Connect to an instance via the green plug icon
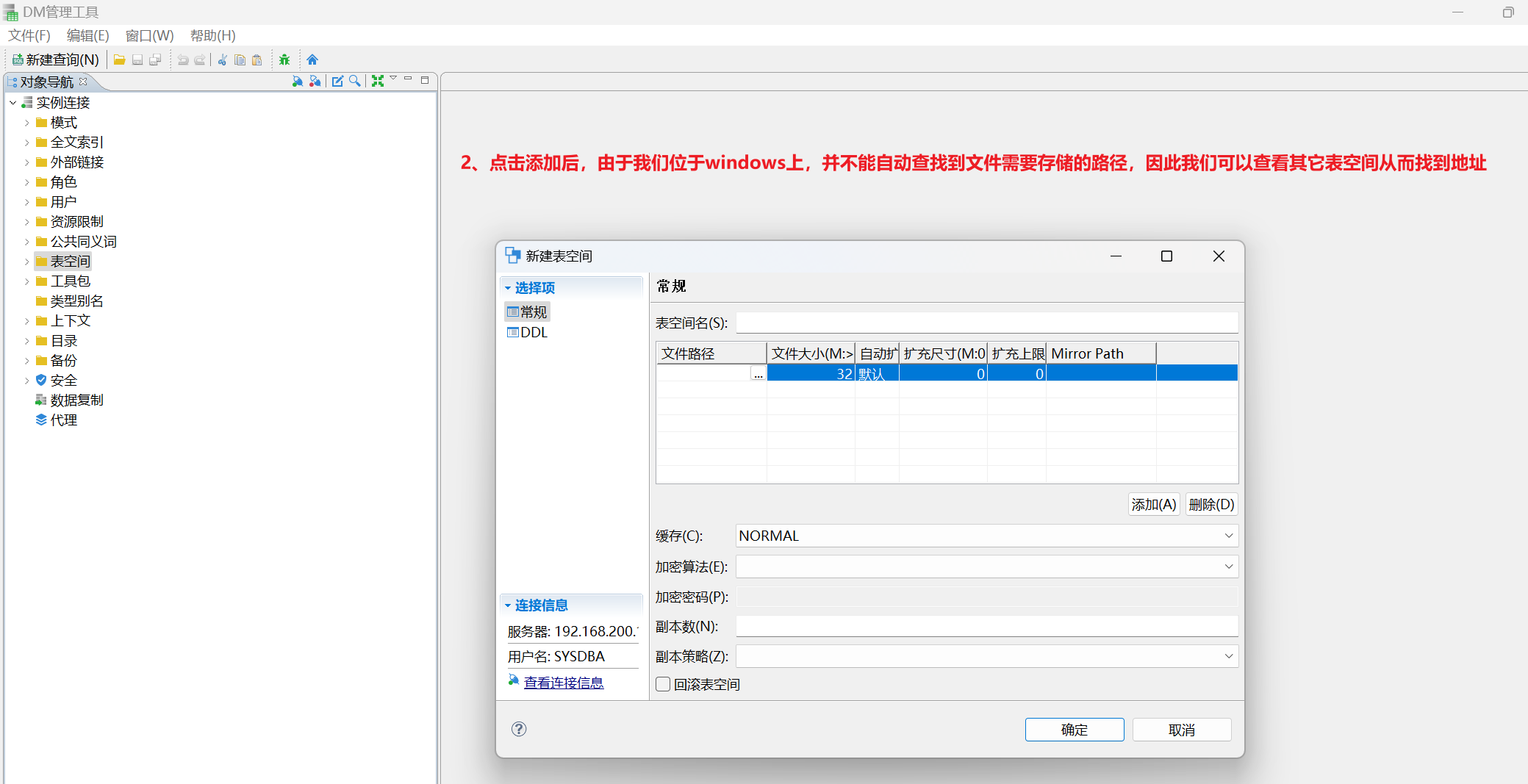 tap(298, 81)
